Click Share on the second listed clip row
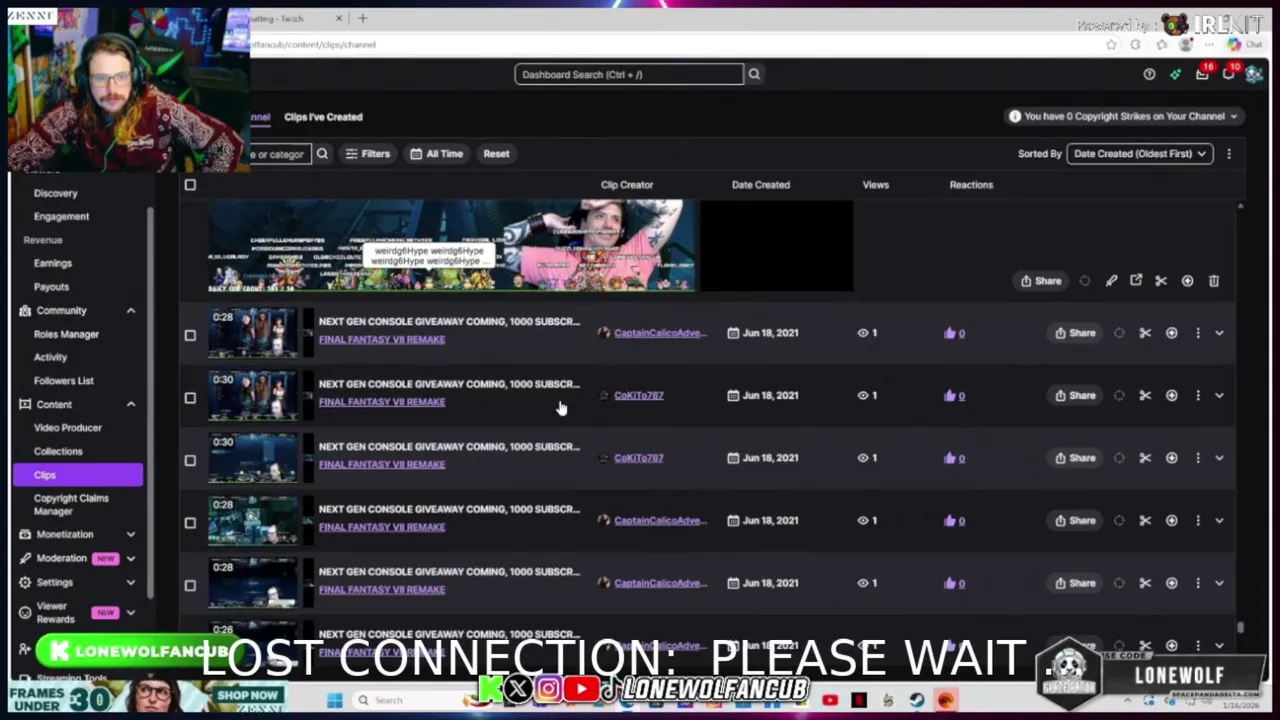The height and width of the screenshot is (720, 1280). [x=1075, y=395]
